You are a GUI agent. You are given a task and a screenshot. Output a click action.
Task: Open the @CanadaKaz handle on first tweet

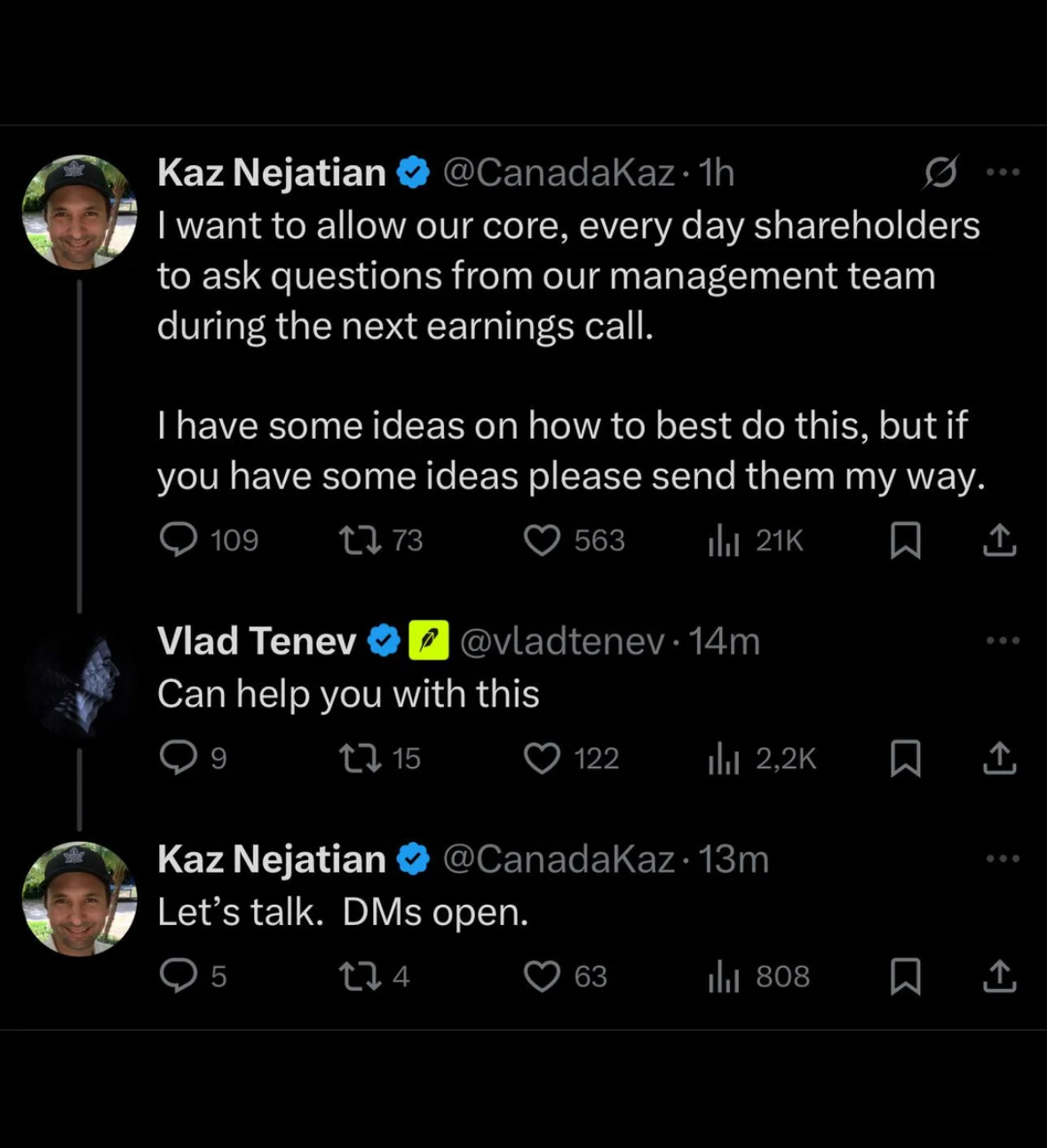(x=558, y=172)
